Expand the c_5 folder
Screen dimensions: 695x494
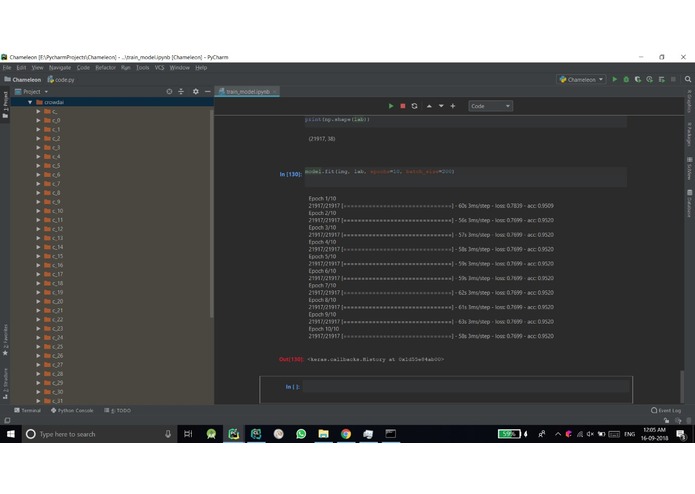39,166
